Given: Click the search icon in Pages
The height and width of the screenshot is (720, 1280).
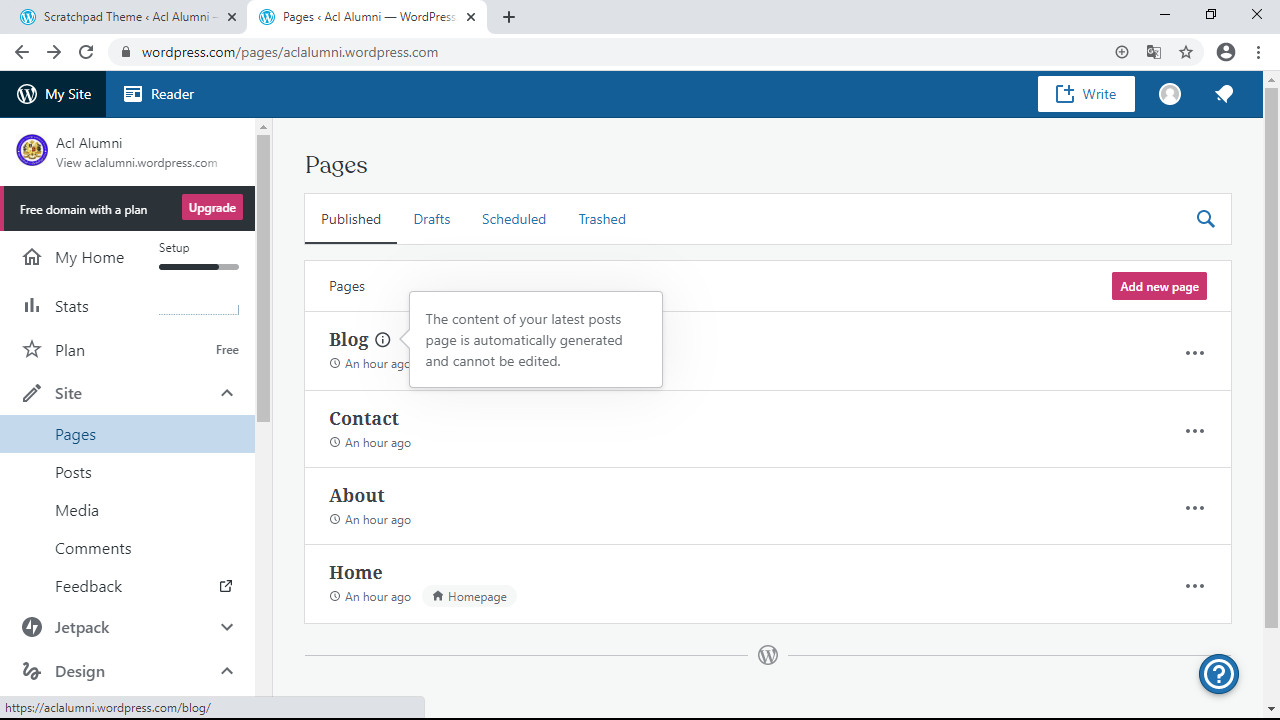Looking at the screenshot, I should (1205, 219).
